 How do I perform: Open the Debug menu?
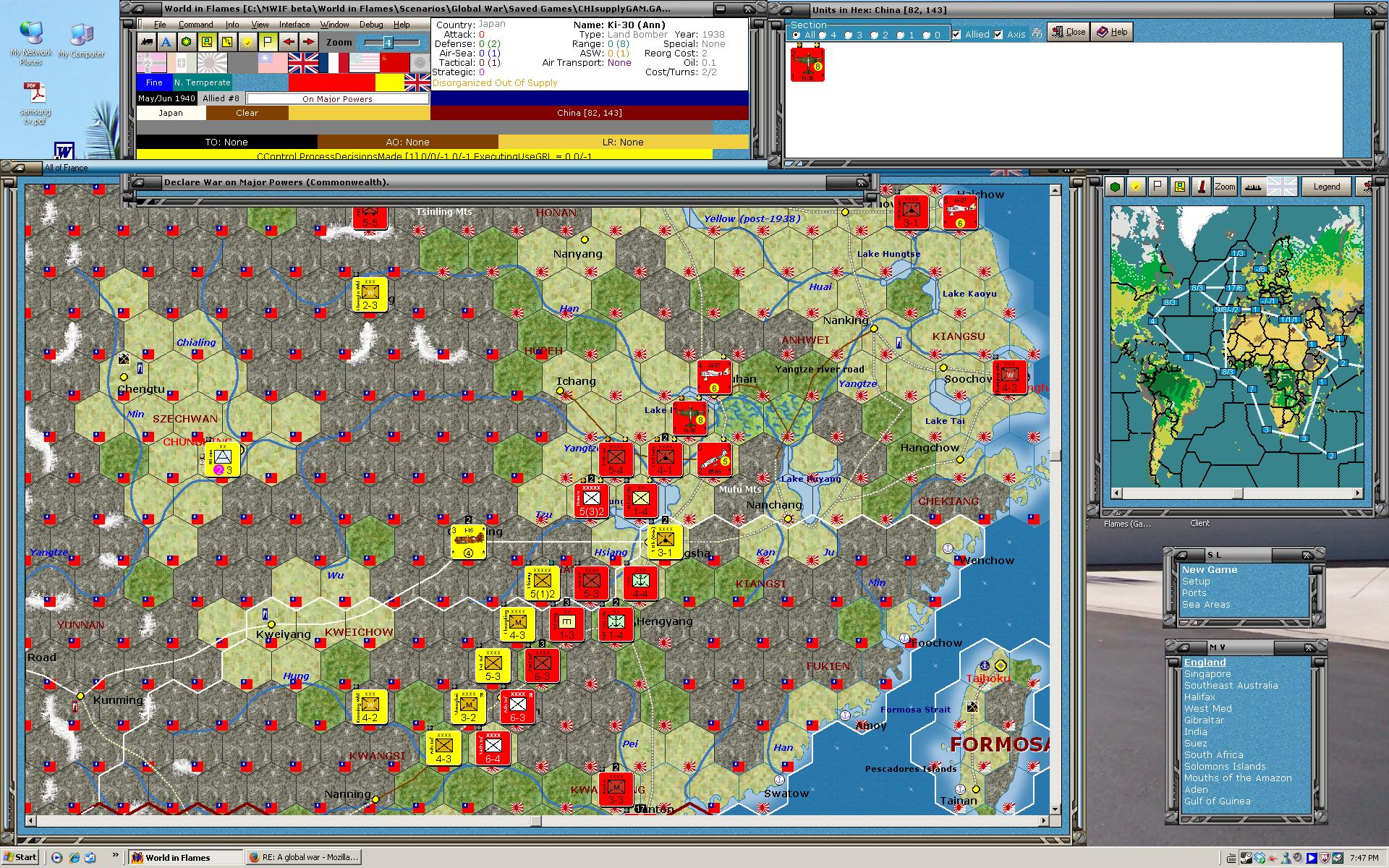point(371,25)
